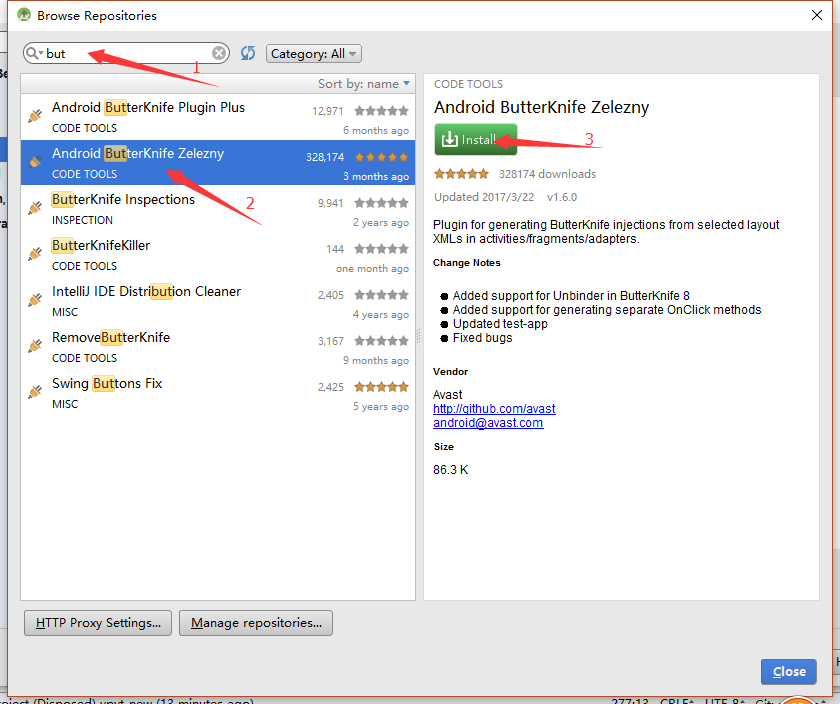Click Manage repositories button

(256, 623)
